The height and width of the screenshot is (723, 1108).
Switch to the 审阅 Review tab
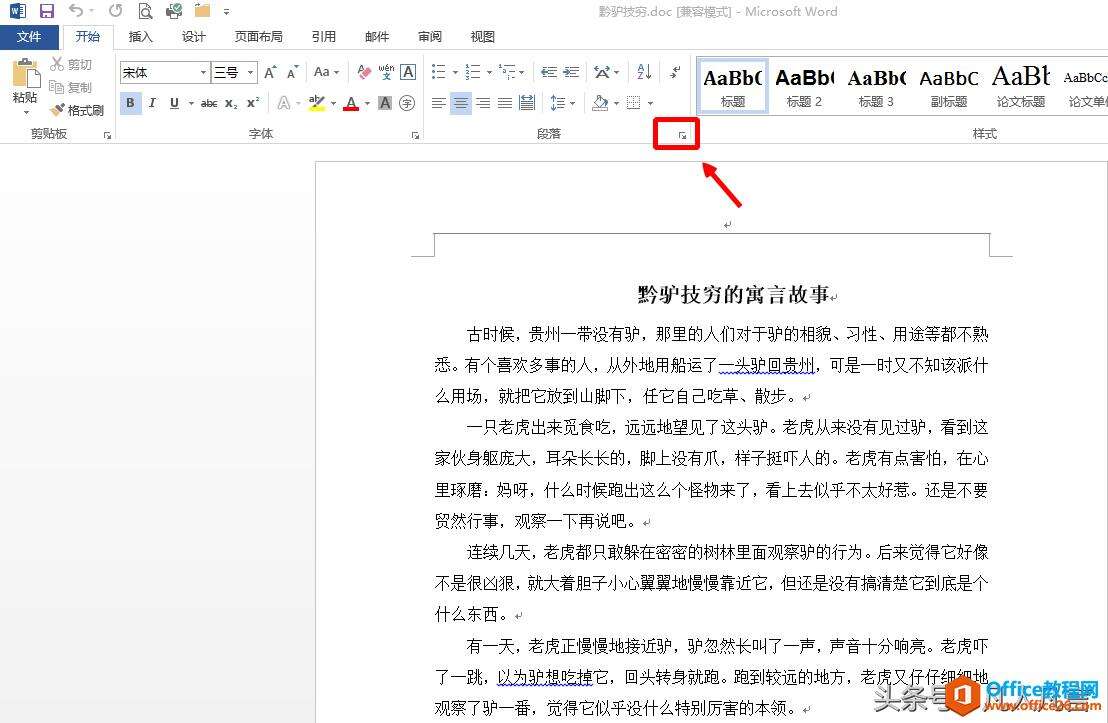(x=430, y=37)
